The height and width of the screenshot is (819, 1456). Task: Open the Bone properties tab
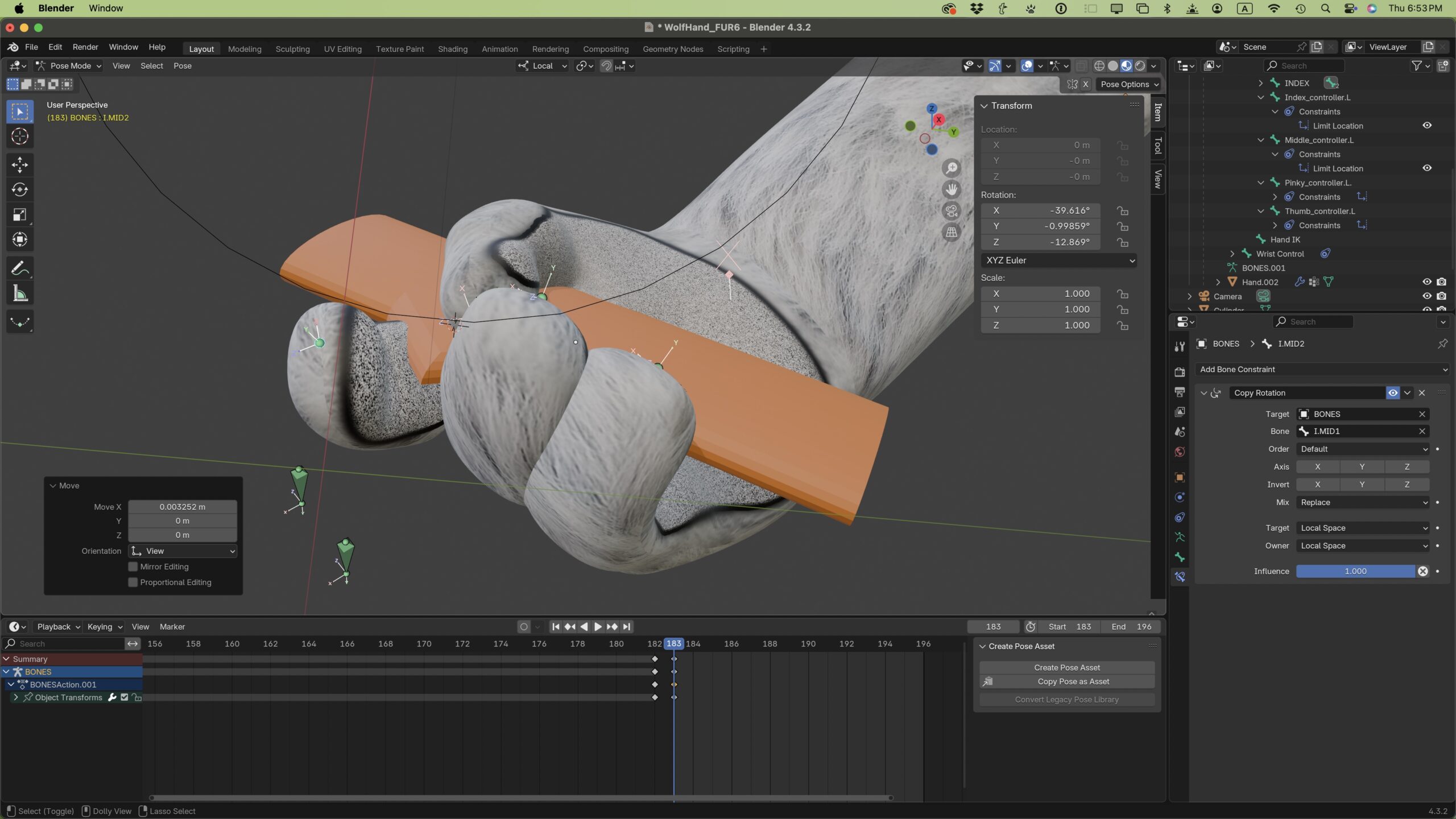pyautogui.click(x=1180, y=556)
